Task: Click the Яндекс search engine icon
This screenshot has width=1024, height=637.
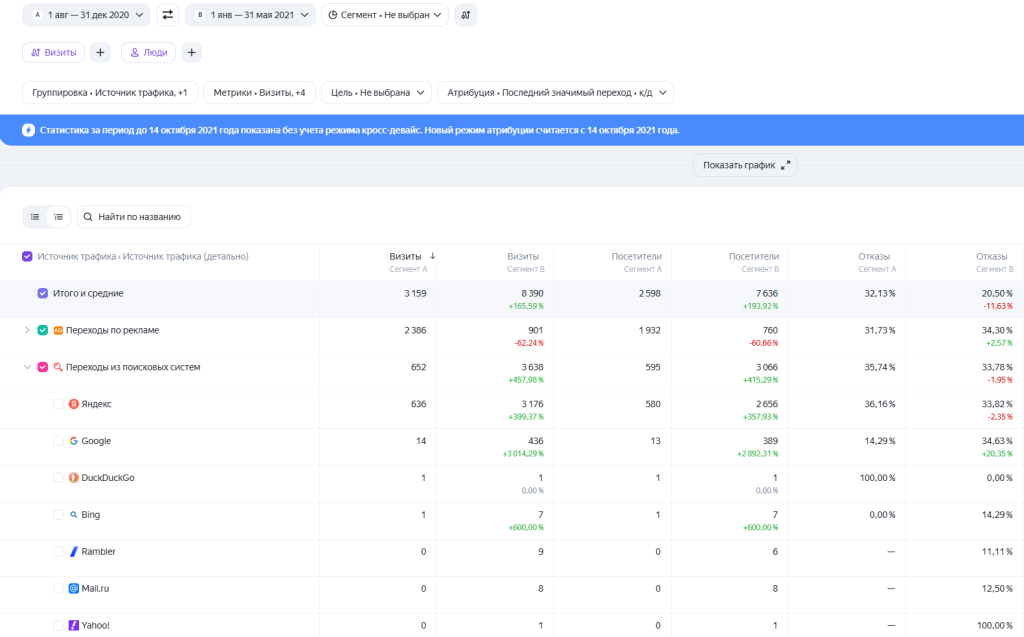Action: point(74,404)
